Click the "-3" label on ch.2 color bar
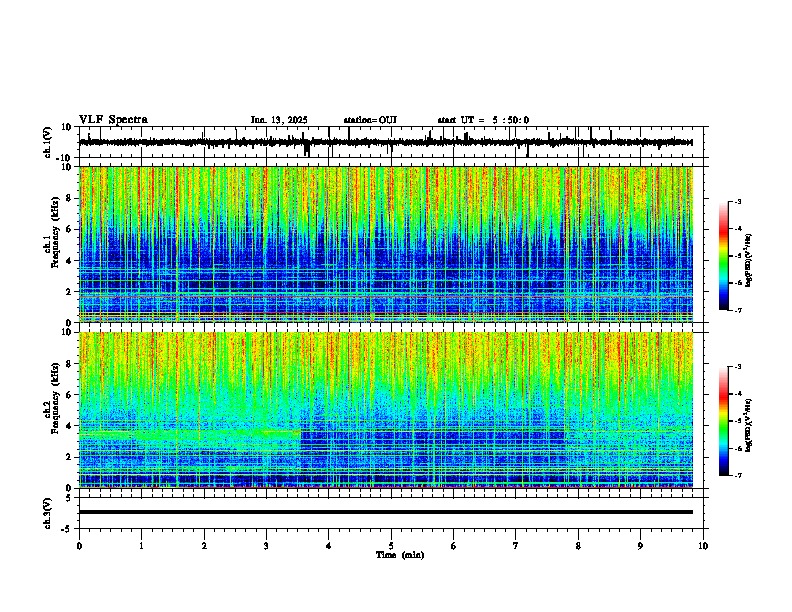Screen dimensions: 792x612 (x=738, y=367)
